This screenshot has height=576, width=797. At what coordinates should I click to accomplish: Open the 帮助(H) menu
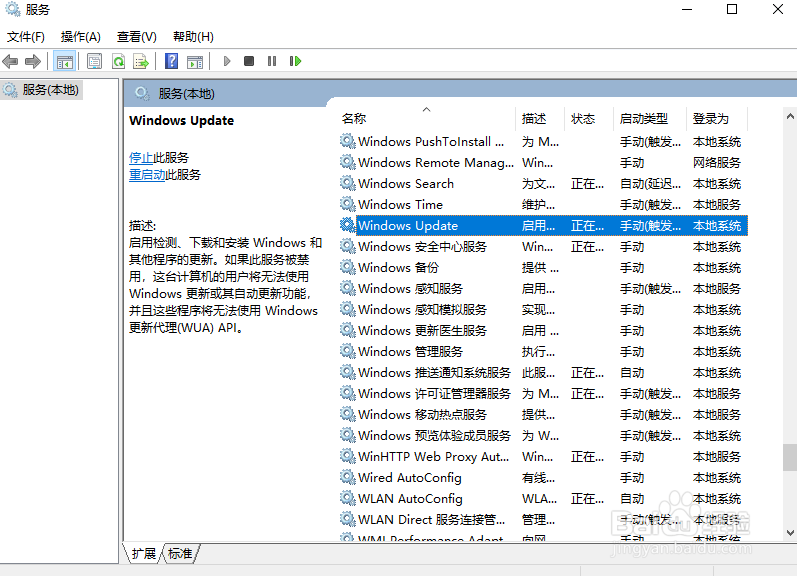193,37
